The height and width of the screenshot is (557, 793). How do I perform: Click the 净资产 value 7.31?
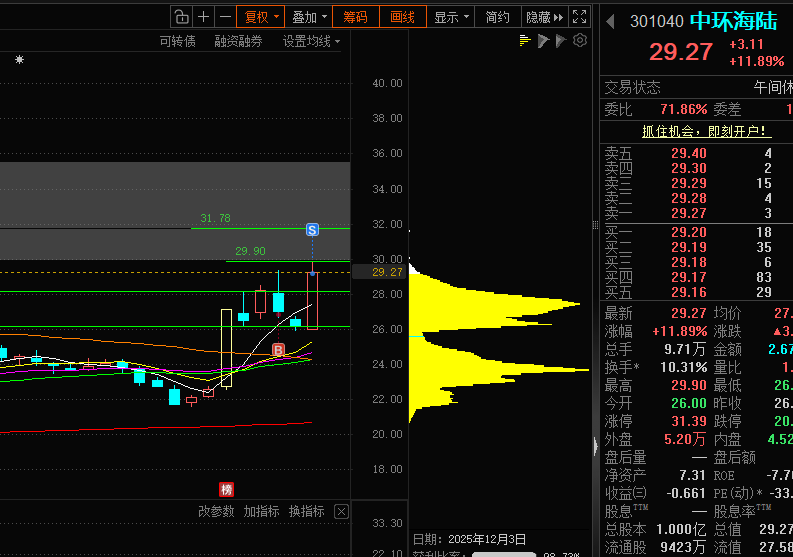[x=692, y=476]
